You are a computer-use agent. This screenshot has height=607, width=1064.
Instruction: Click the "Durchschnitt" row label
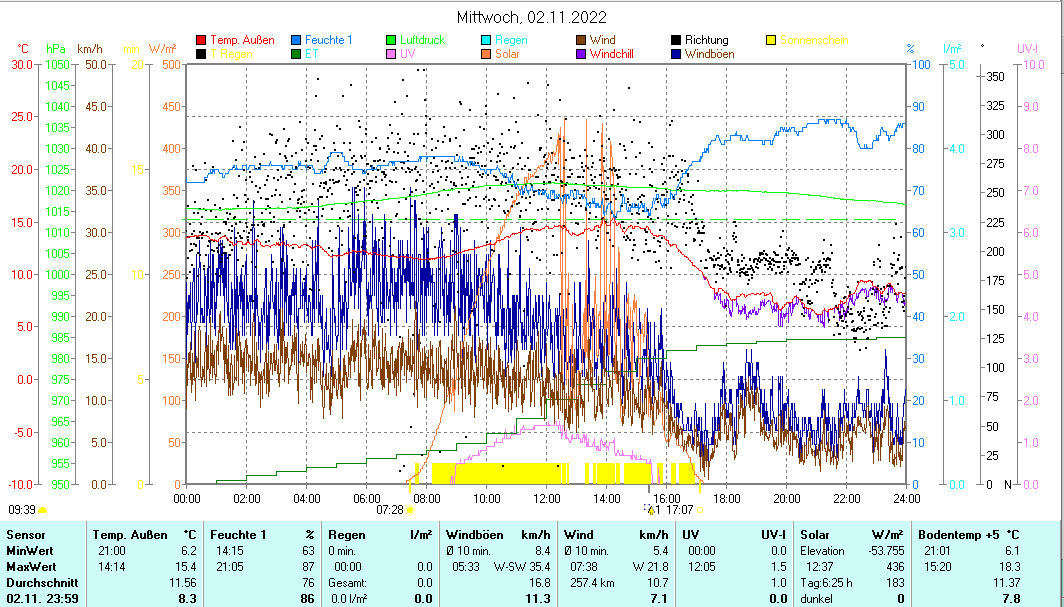(42, 583)
